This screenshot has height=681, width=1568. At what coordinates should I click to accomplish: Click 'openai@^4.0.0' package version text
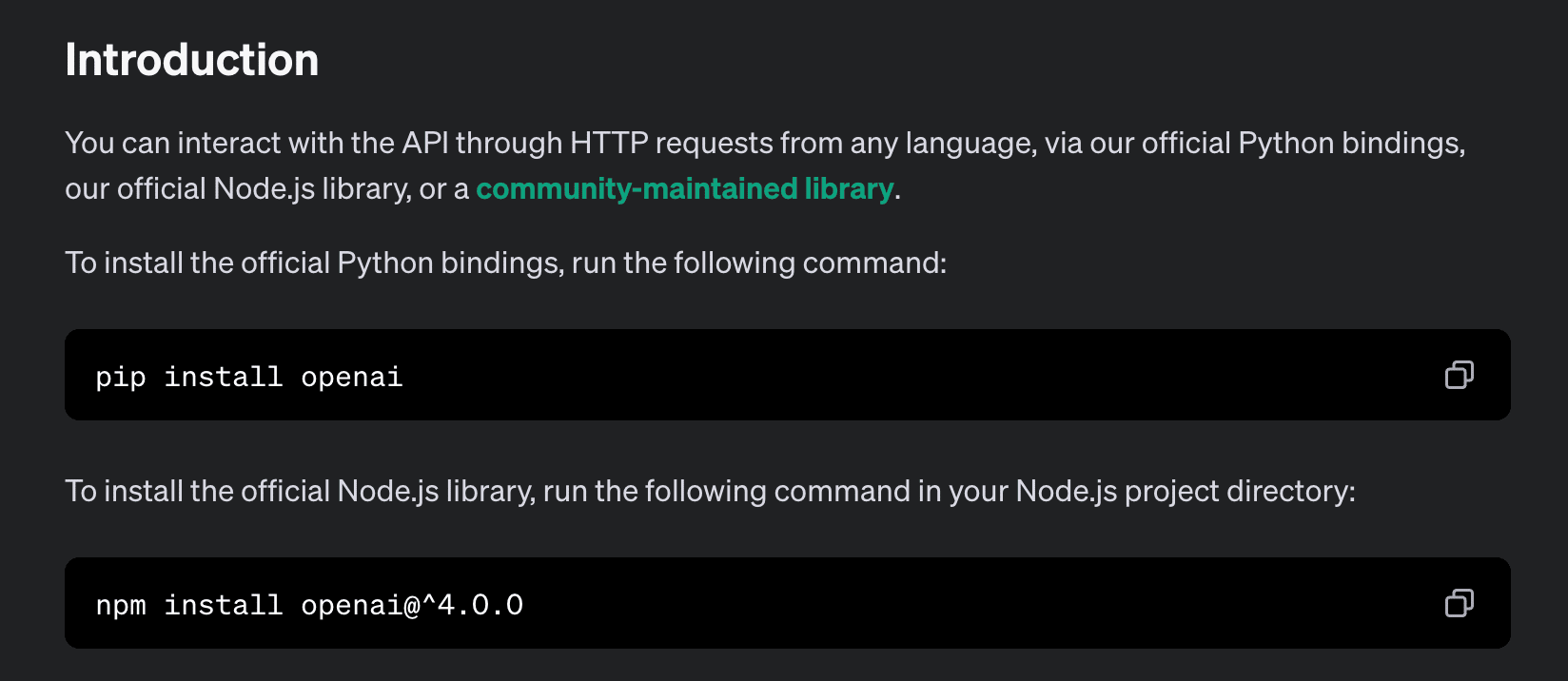[412, 605]
